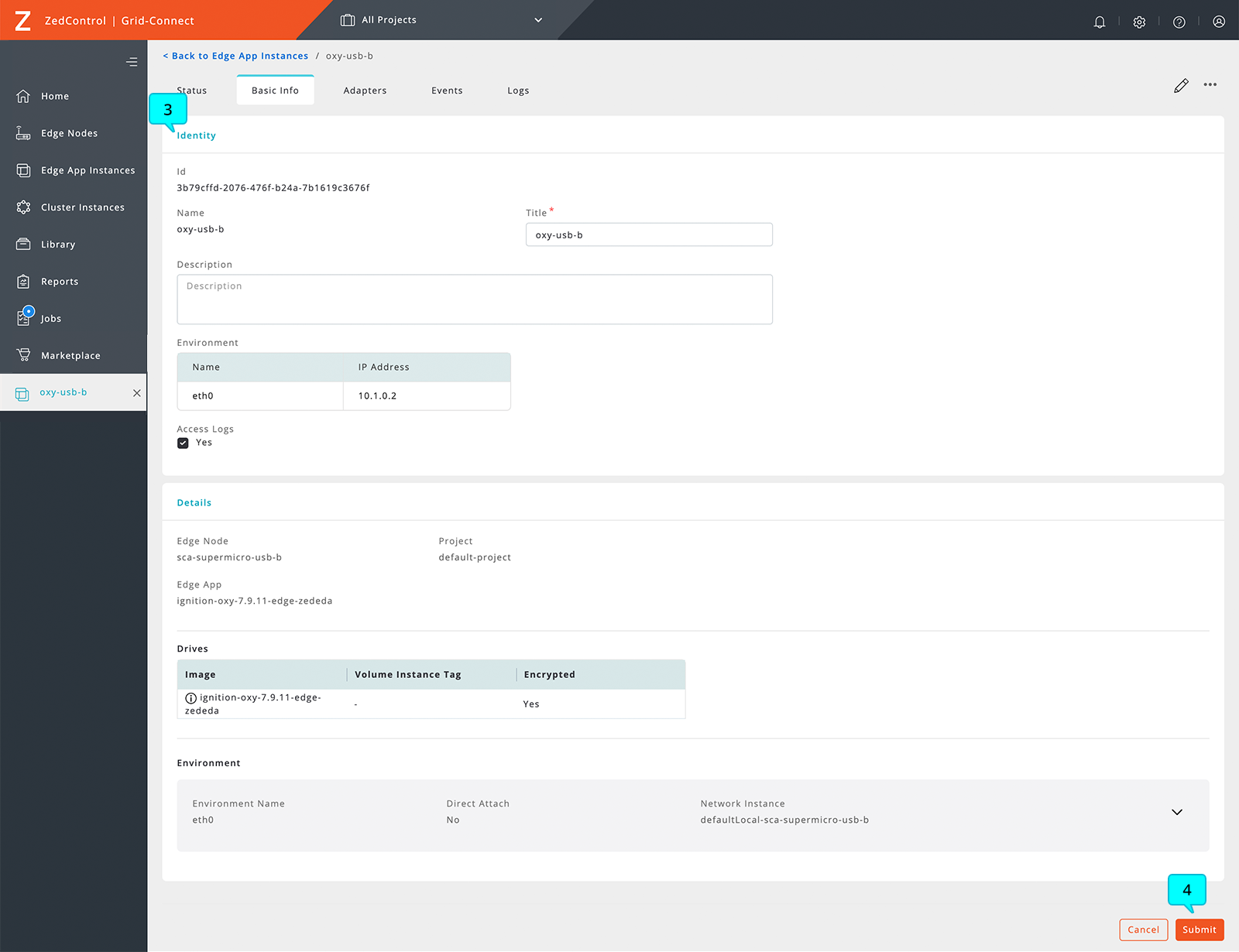Click the Submit button
The image size is (1239, 952).
click(1200, 930)
